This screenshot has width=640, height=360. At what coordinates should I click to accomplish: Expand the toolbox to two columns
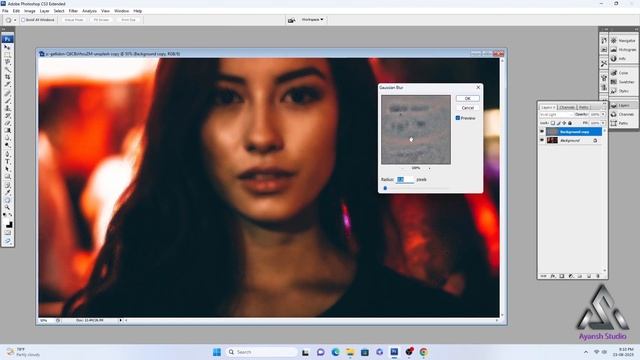tap(4, 29)
